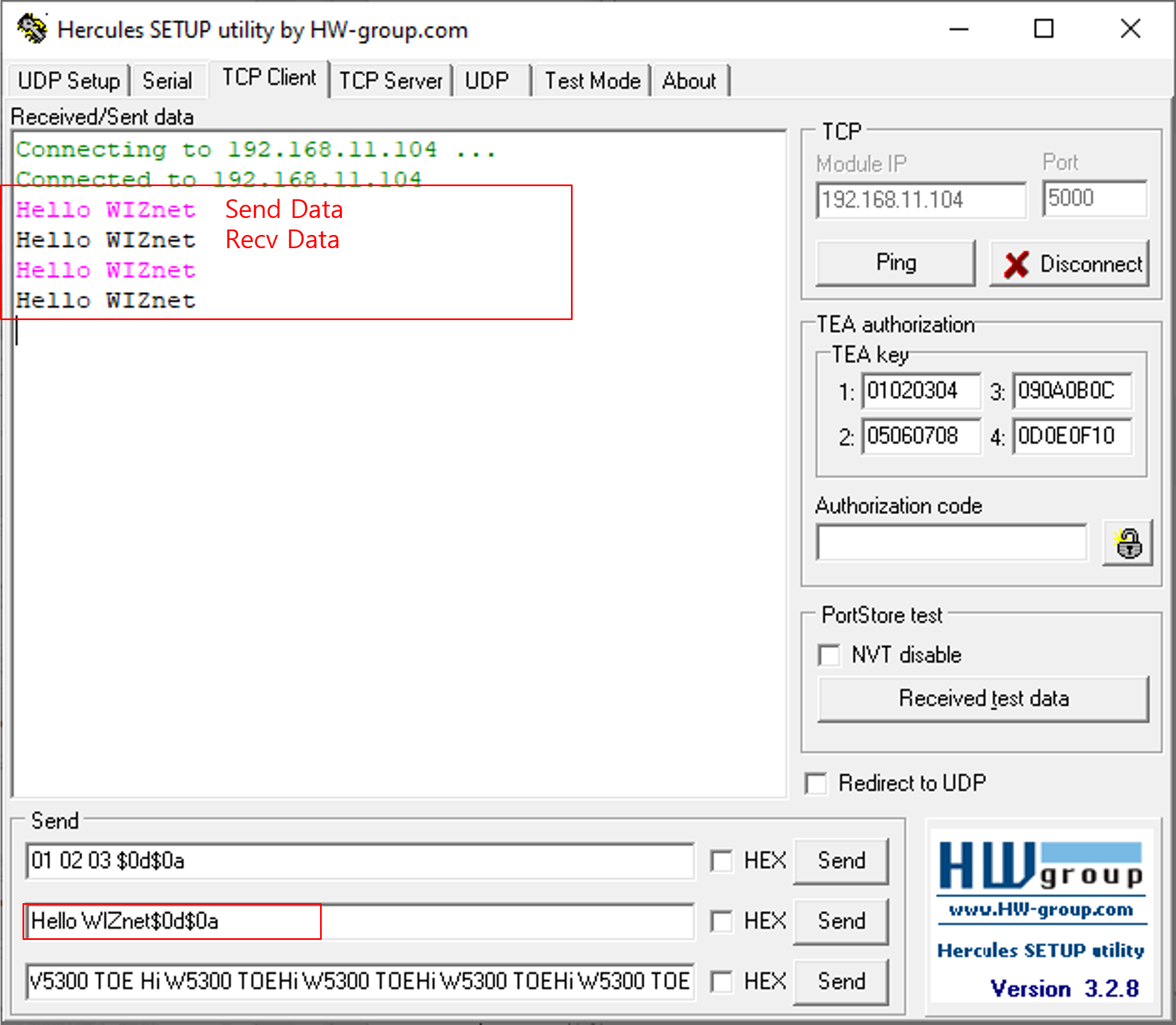Viewport: 1176px width, 1025px height.
Task: Enable the NVT disable checkbox
Action: (x=830, y=655)
